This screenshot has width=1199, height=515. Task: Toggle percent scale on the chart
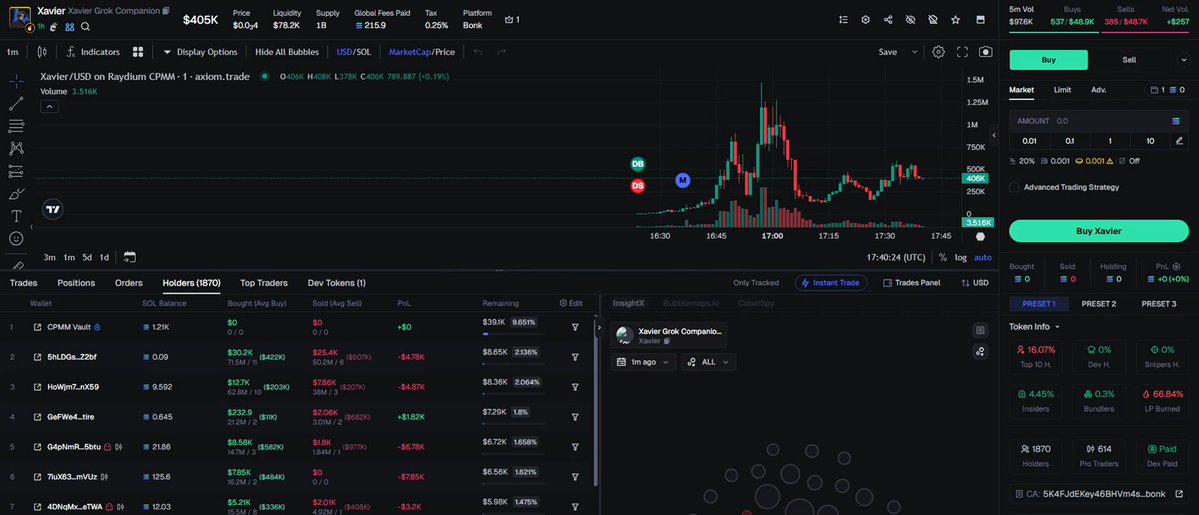tap(943, 257)
